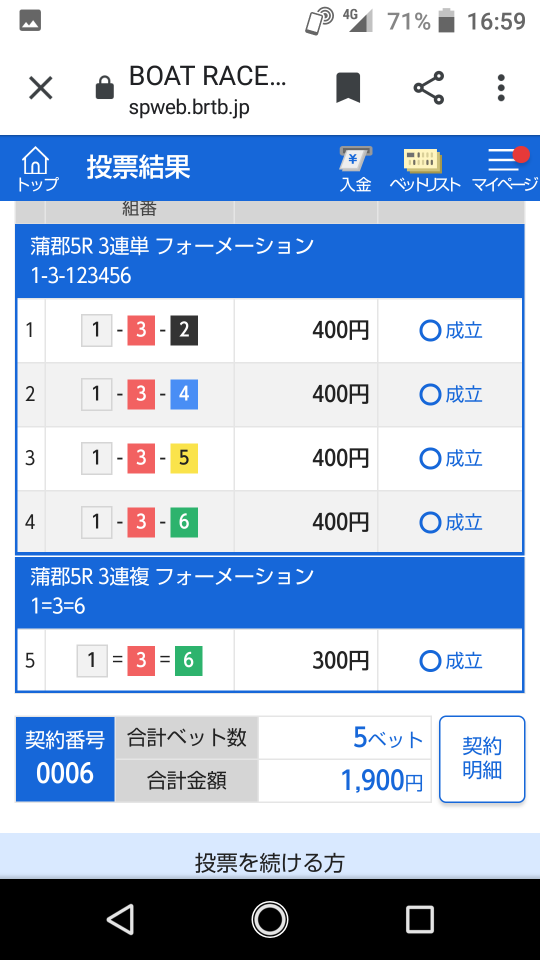Tap the 成立 status on row 5
Screen dimensions: 540x960
(451, 661)
